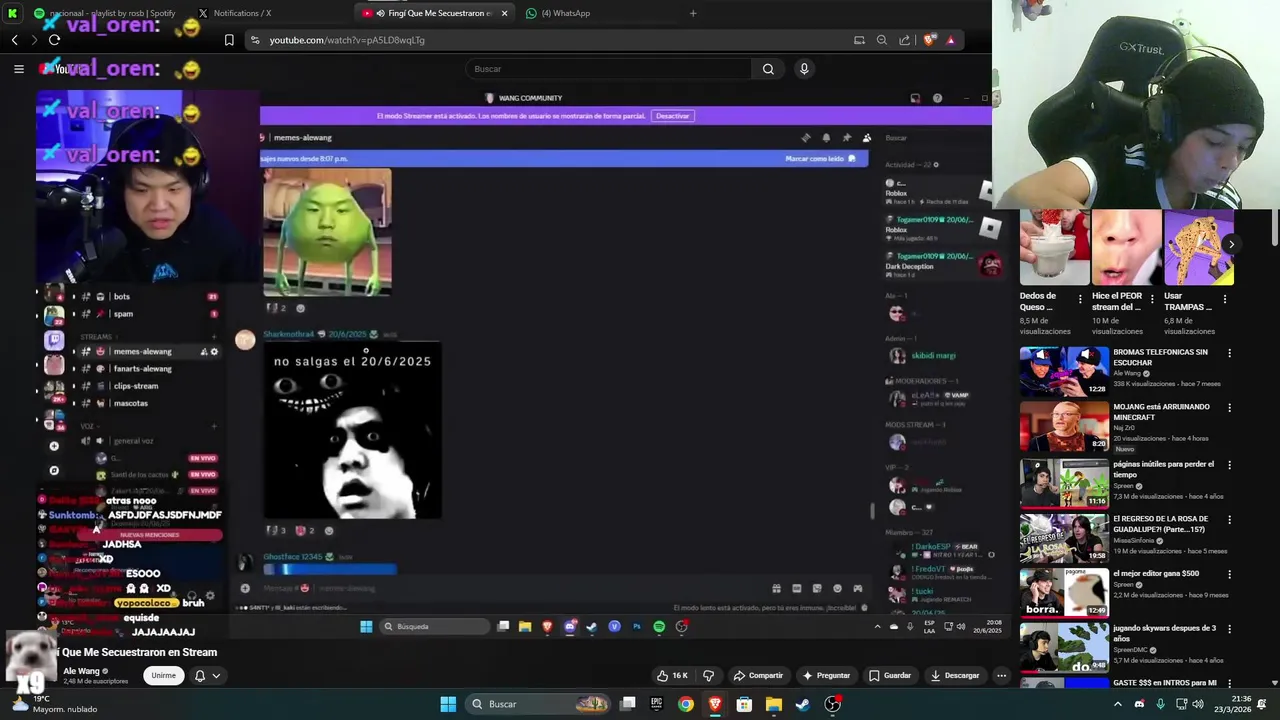Close the active YouTube tab

(x=504, y=13)
